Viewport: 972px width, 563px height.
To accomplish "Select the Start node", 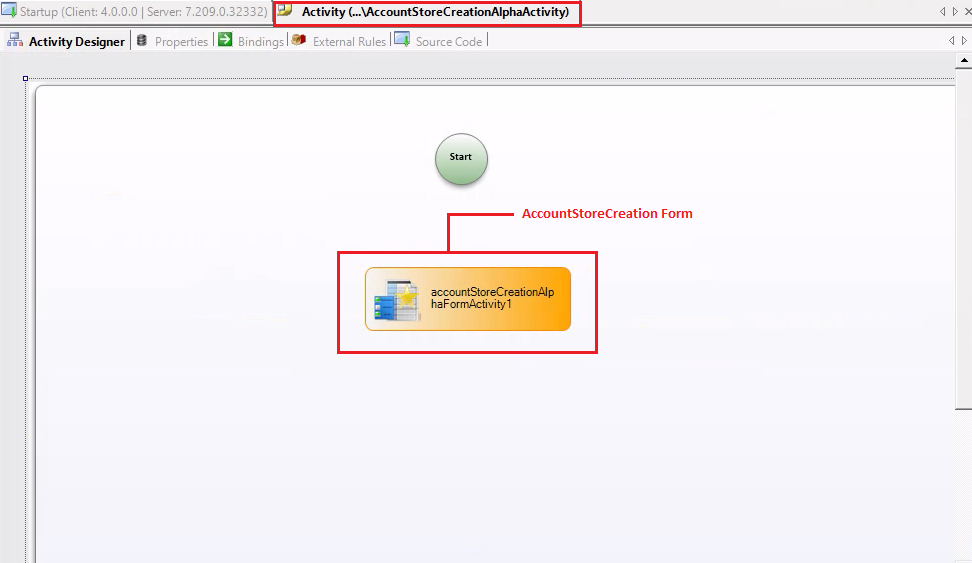I will pos(461,159).
